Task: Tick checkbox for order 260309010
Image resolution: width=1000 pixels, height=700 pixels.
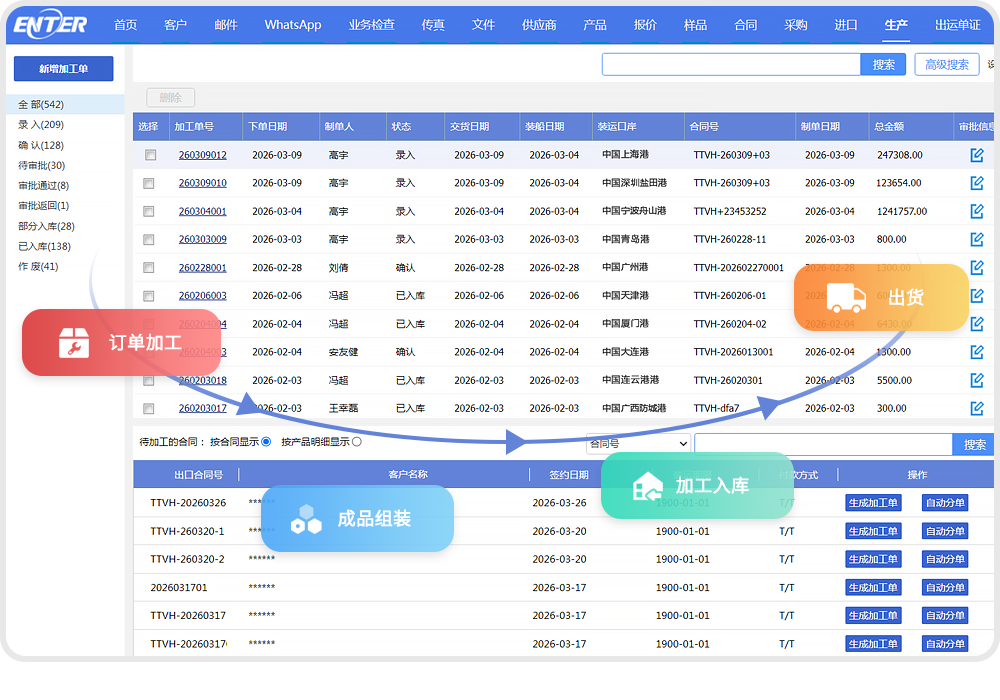Action: (149, 184)
